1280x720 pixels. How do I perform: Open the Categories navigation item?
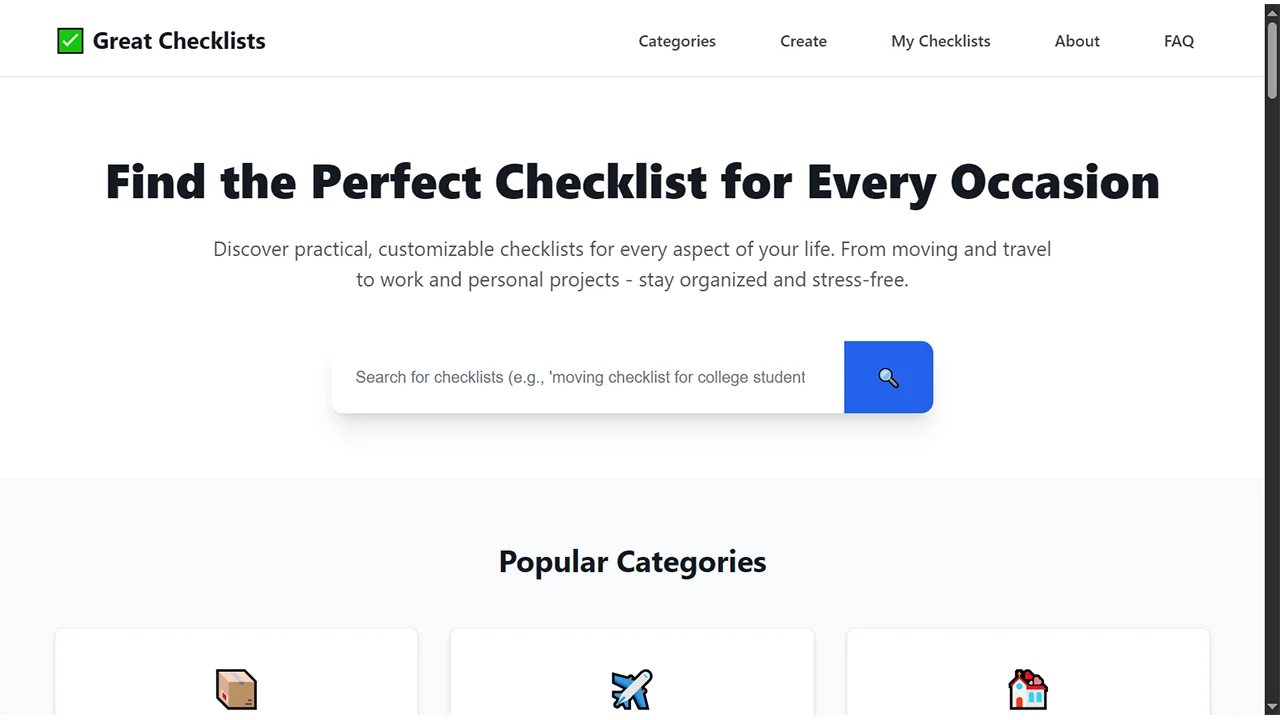pyautogui.click(x=677, y=41)
